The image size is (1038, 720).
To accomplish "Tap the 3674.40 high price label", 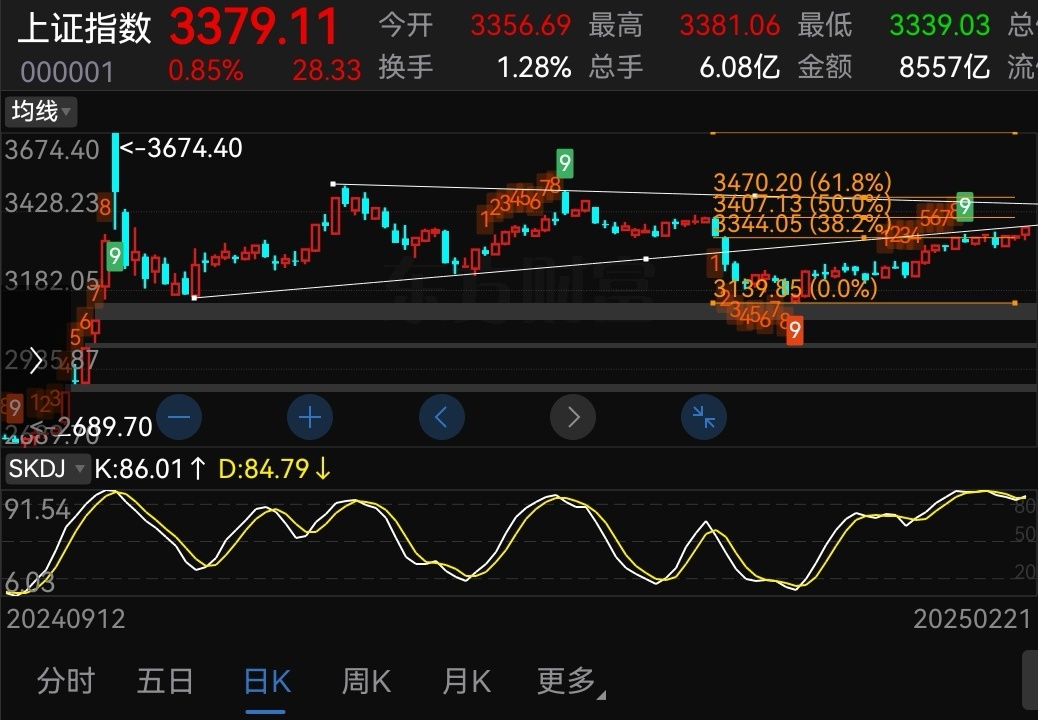I will coord(180,148).
